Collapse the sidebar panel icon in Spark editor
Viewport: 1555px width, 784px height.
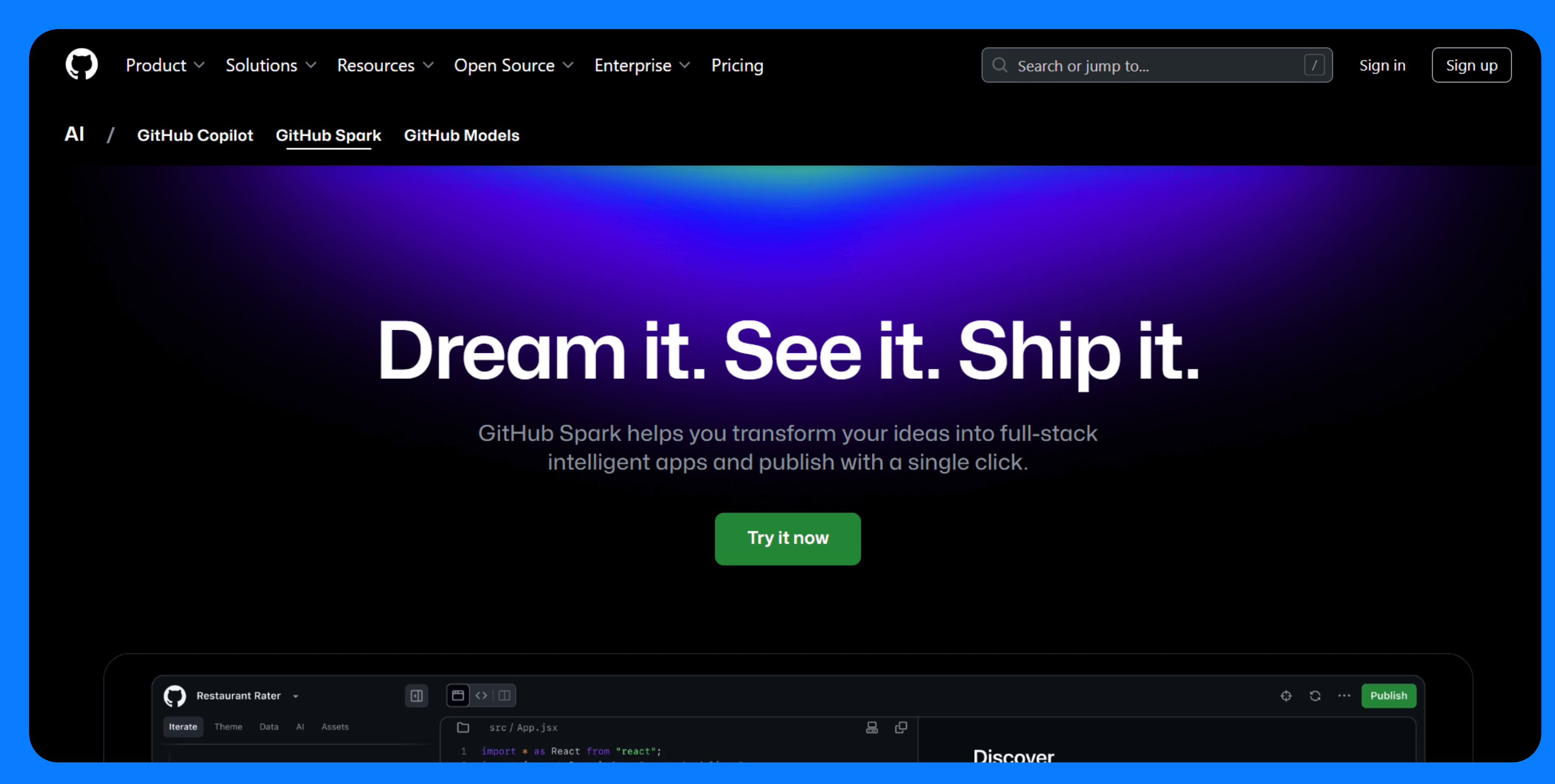click(417, 695)
